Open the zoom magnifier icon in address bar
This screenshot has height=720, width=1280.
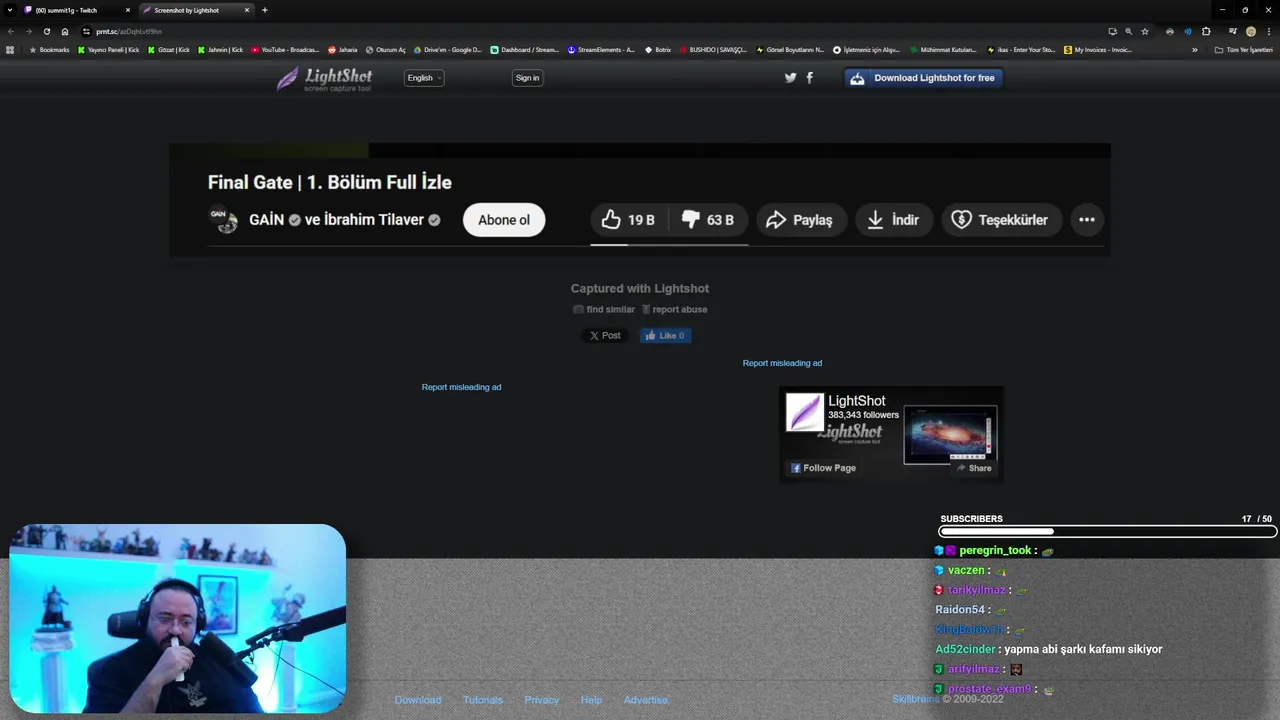(x=1129, y=31)
